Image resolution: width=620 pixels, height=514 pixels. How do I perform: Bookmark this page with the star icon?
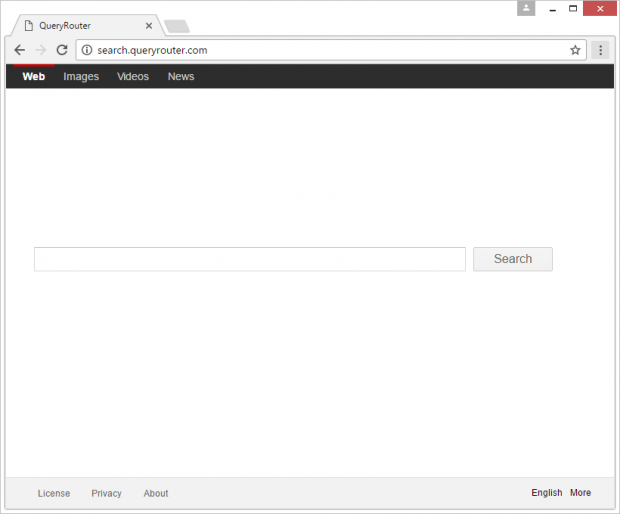(575, 50)
